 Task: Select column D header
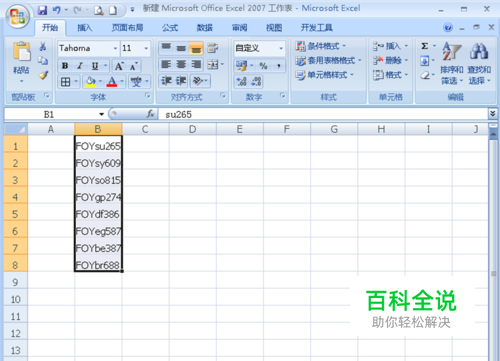[x=192, y=129]
